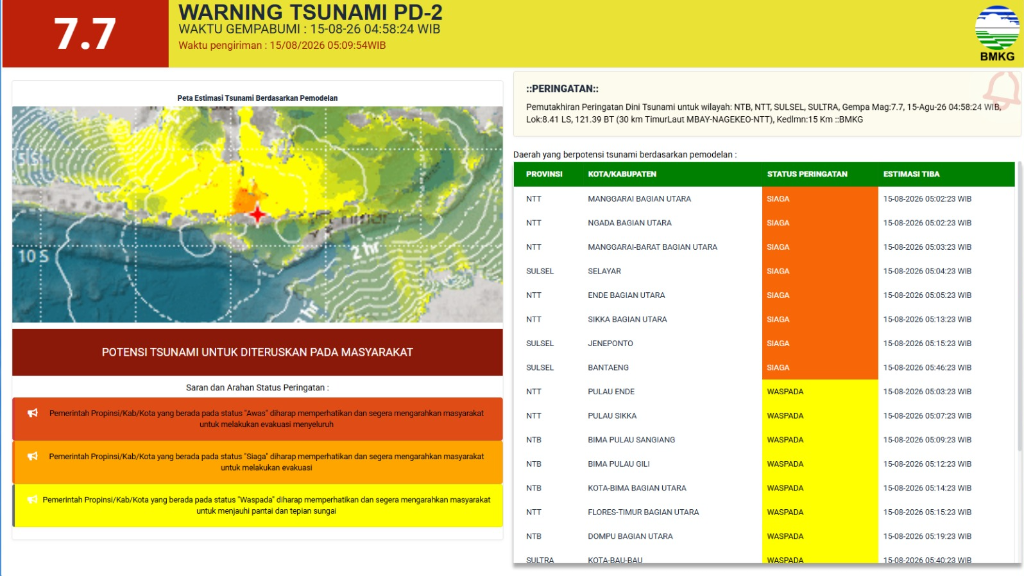Click the 2 hr contour label on map

tap(366, 250)
